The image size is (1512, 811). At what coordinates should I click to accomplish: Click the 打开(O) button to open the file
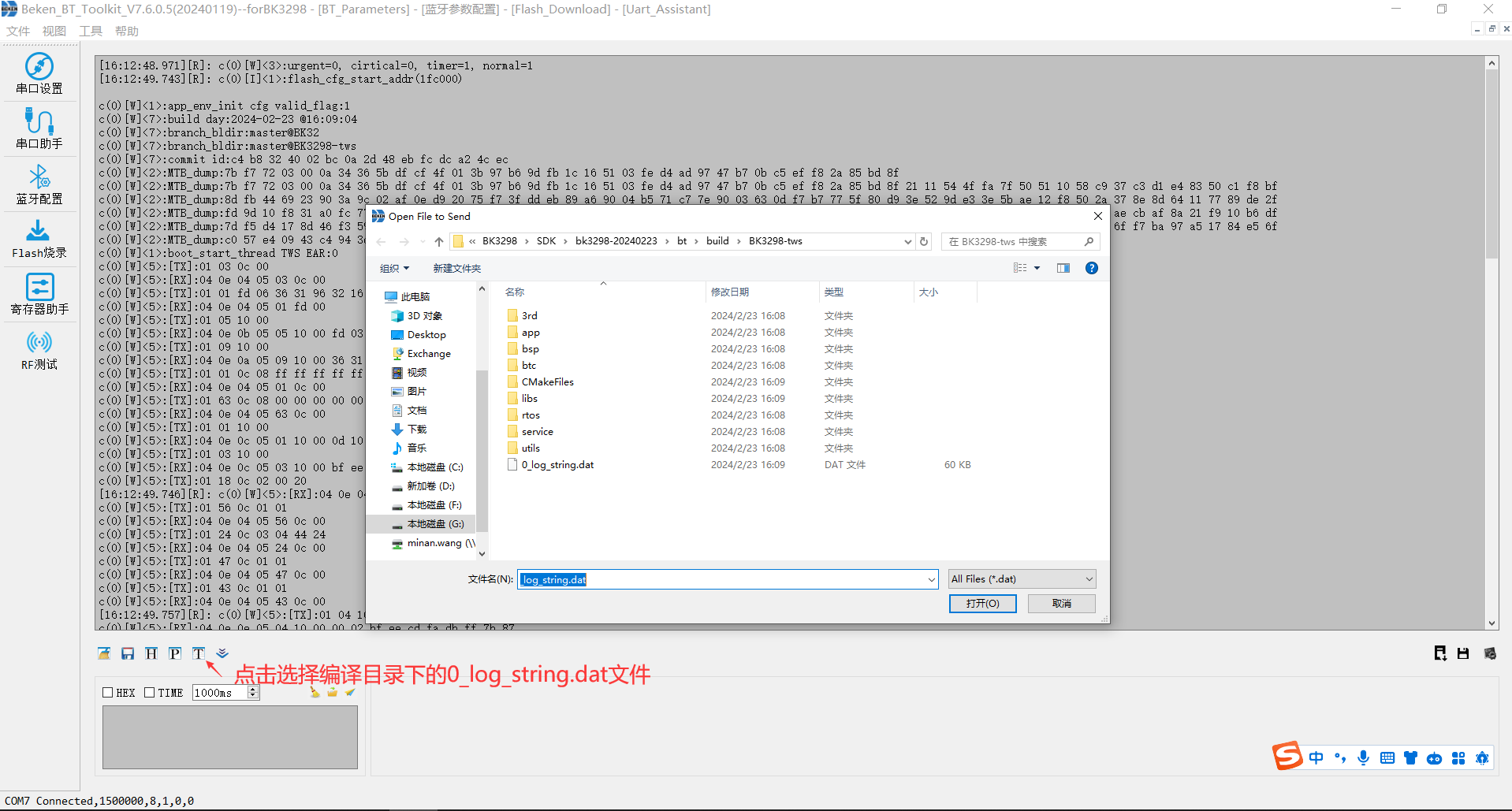click(982, 603)
